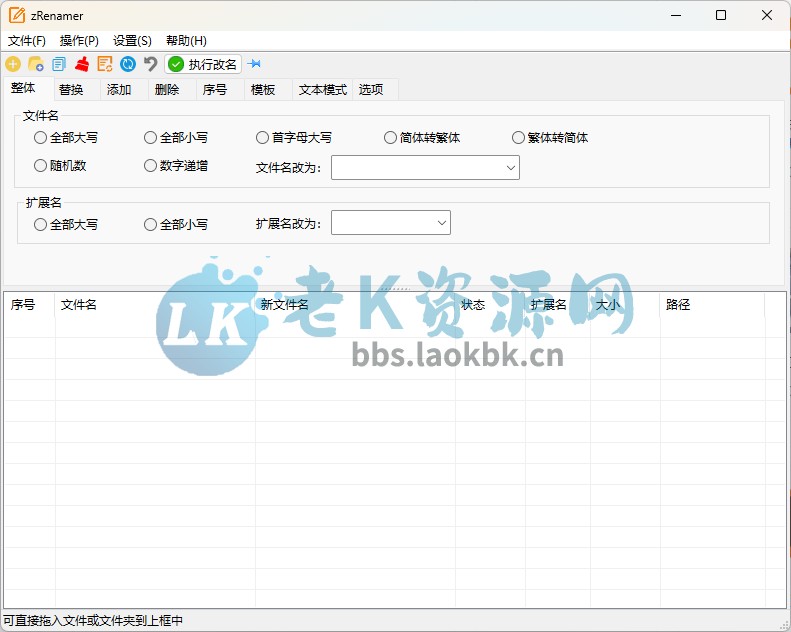Click the 新文件名 column header
Image resolution: width=791 pixels, height=632 pixels.
(355, 305)
